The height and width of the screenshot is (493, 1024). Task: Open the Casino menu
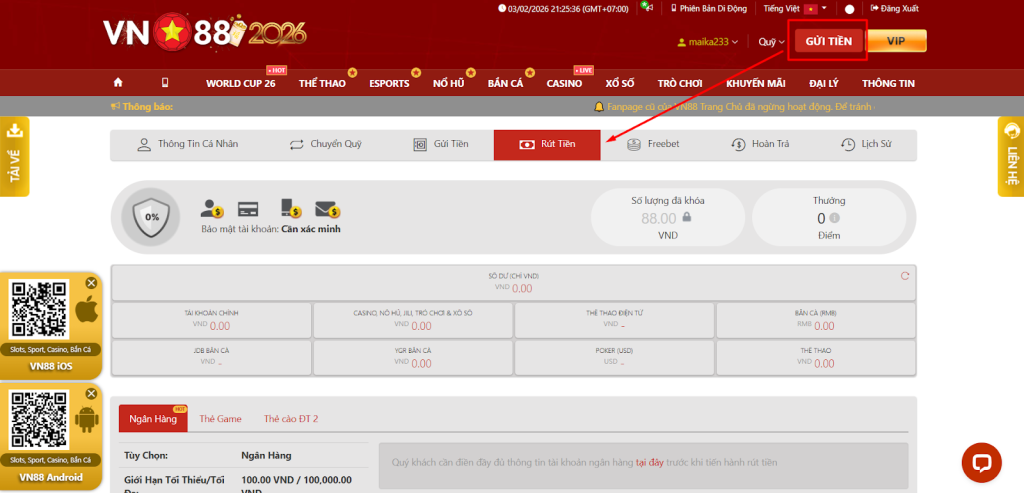click(564, 84)
